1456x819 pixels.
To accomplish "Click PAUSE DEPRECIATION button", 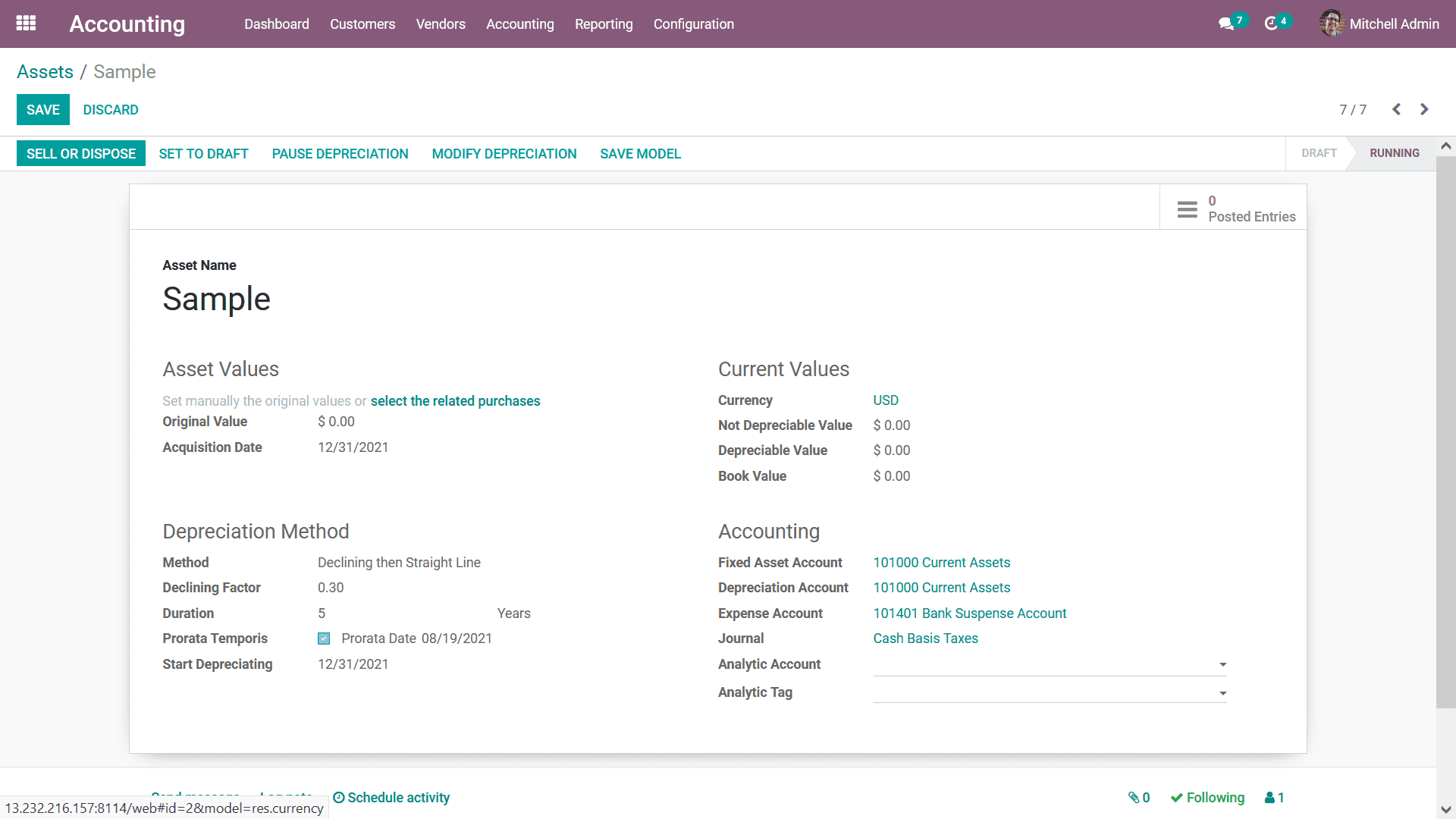I will tap(340, 153).
